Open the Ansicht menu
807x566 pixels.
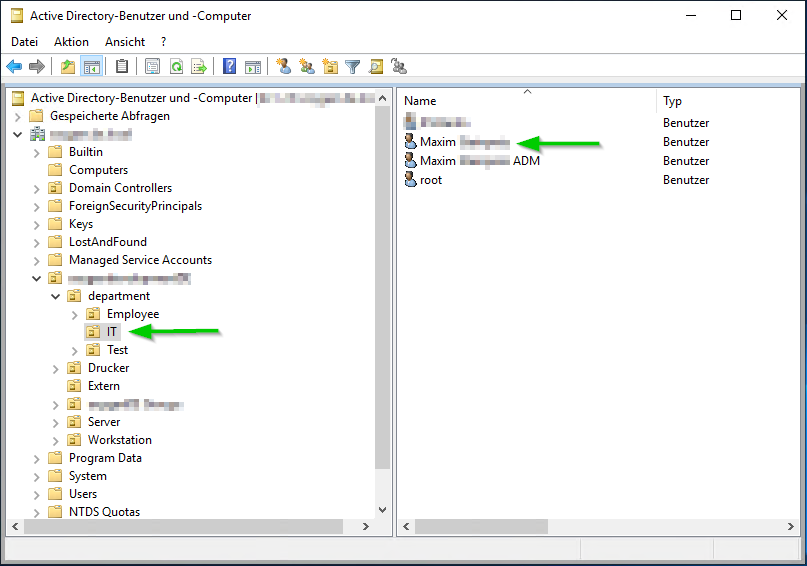(x=125, y=42)
